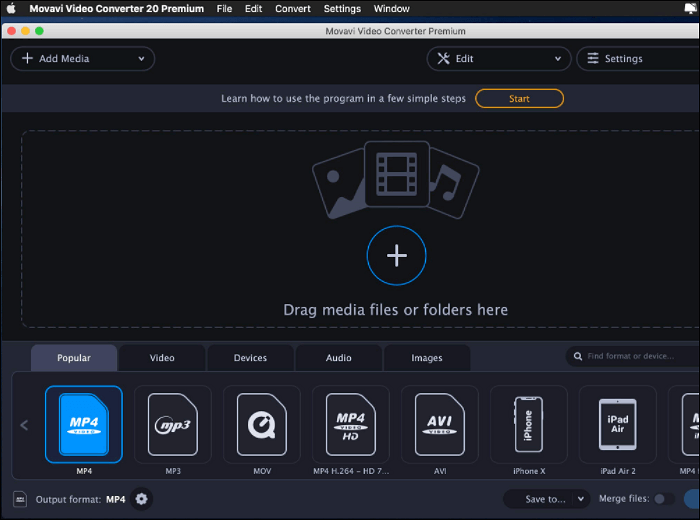The width and height of the screenshot is (700, 520).
Task: Choose the MP3 audio format icon
Action: tap(173, 424)
